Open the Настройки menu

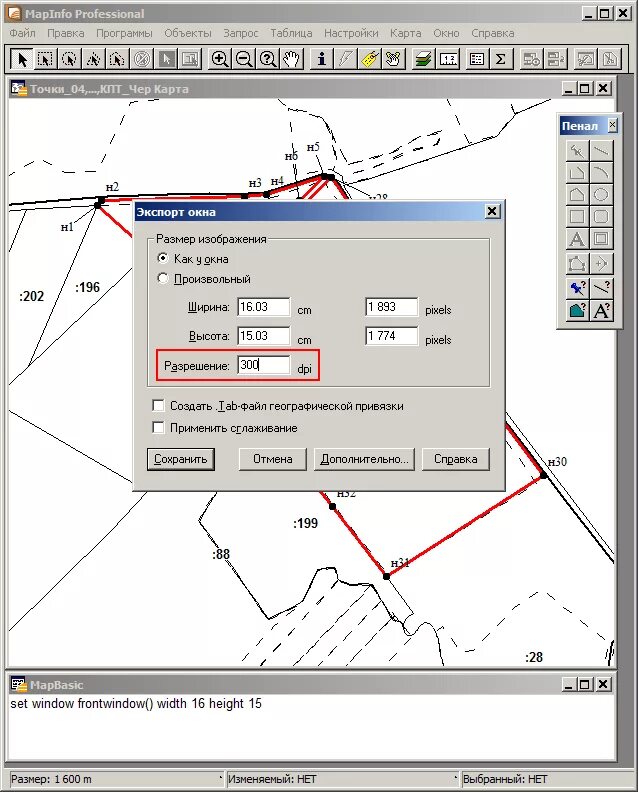(351, 33)
